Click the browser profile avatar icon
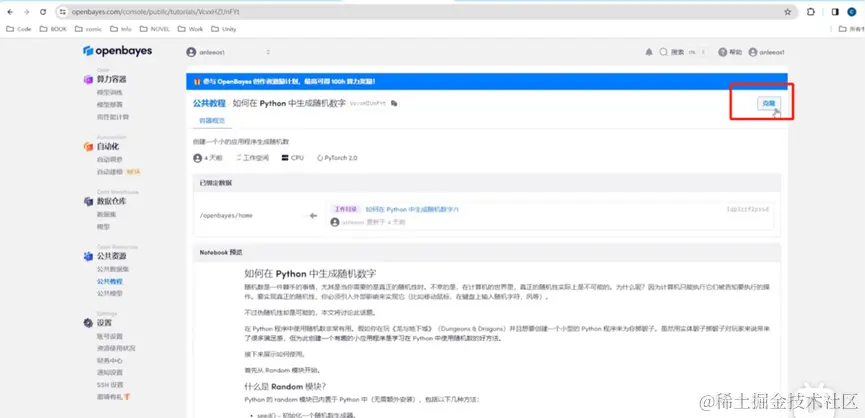865x418 pixels. (852, 12)
